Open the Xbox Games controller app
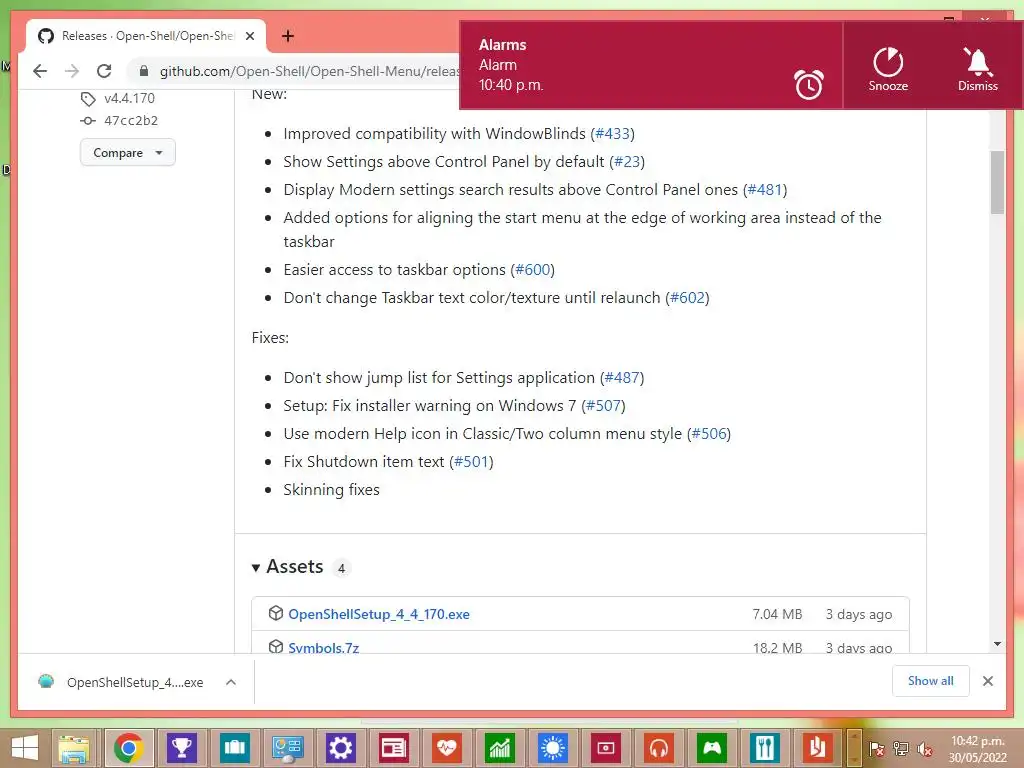1024x768 pixels. tap(711, 748)
